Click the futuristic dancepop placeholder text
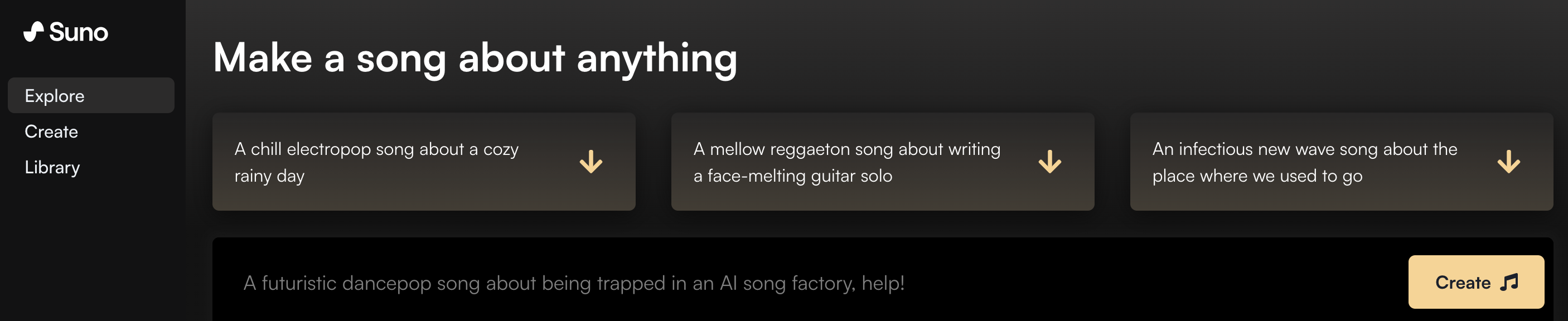The image size is (1568, 321). coord(573,283)
